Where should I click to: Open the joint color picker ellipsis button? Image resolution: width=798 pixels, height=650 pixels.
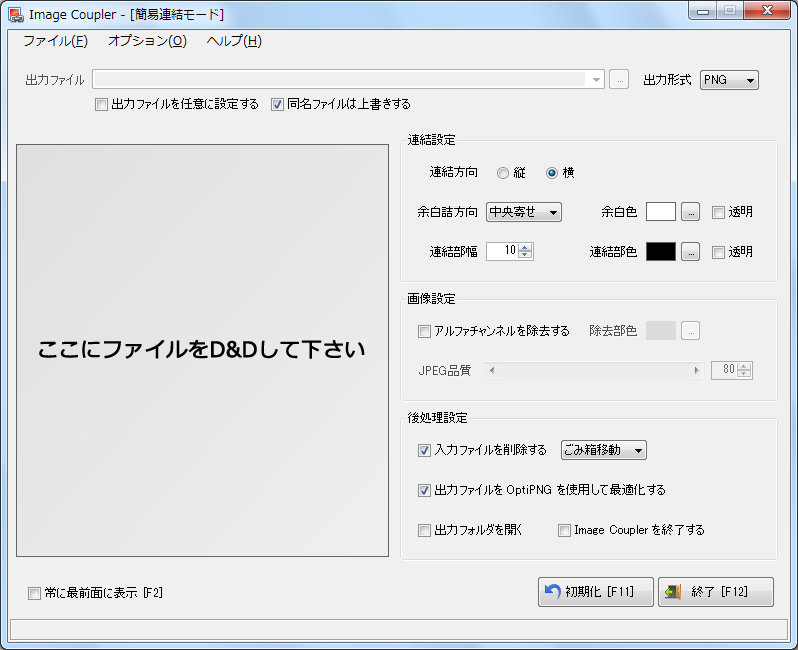(690, 252)
